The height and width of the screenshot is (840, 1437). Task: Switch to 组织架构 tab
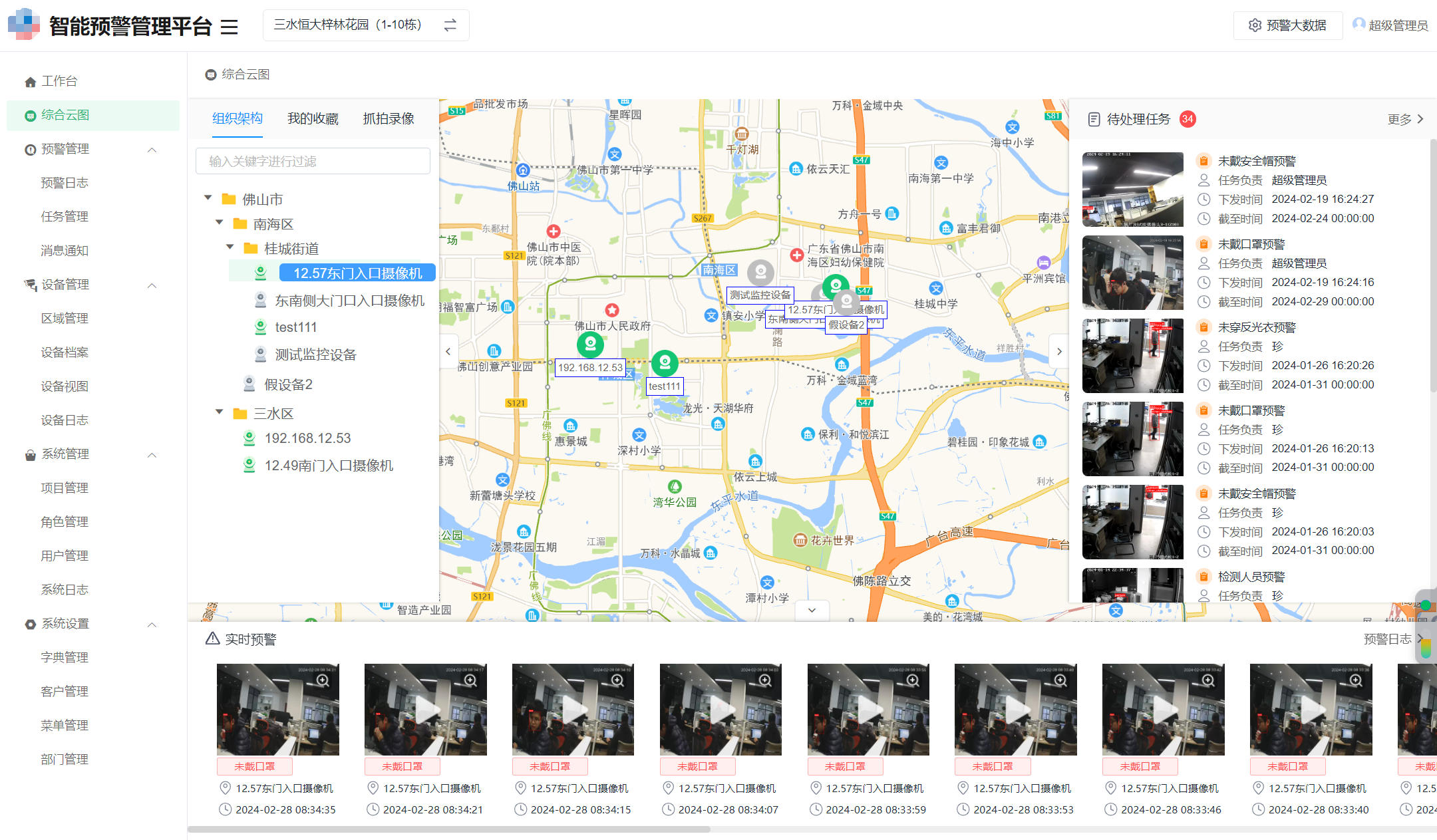(x=238, y=118)
